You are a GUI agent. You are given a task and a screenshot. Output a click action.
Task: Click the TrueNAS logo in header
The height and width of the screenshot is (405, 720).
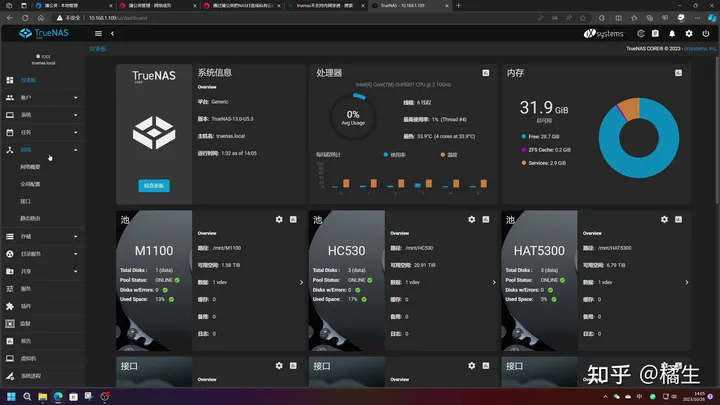pyautogui.click(x=44, y=33)
